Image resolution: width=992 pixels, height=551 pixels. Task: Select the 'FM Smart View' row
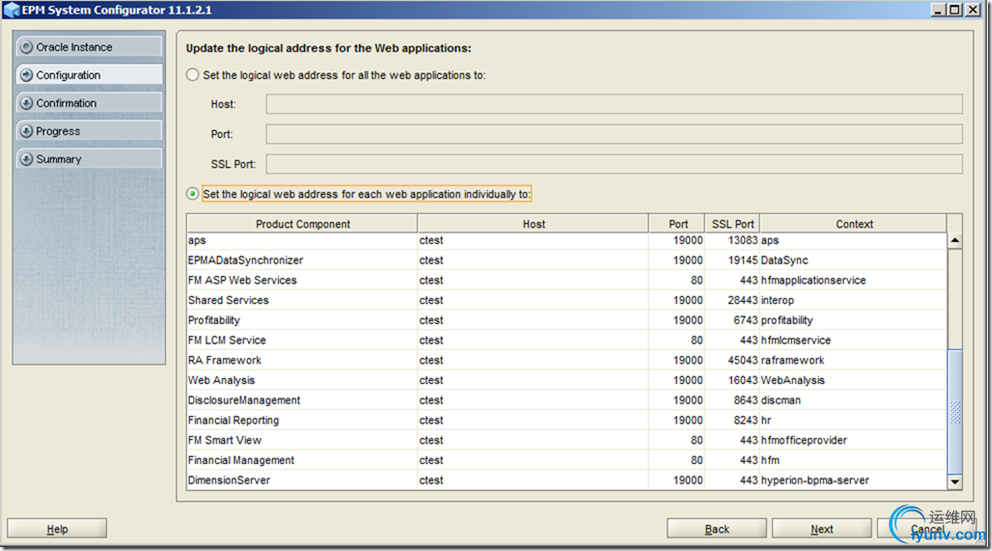[567, 440]
